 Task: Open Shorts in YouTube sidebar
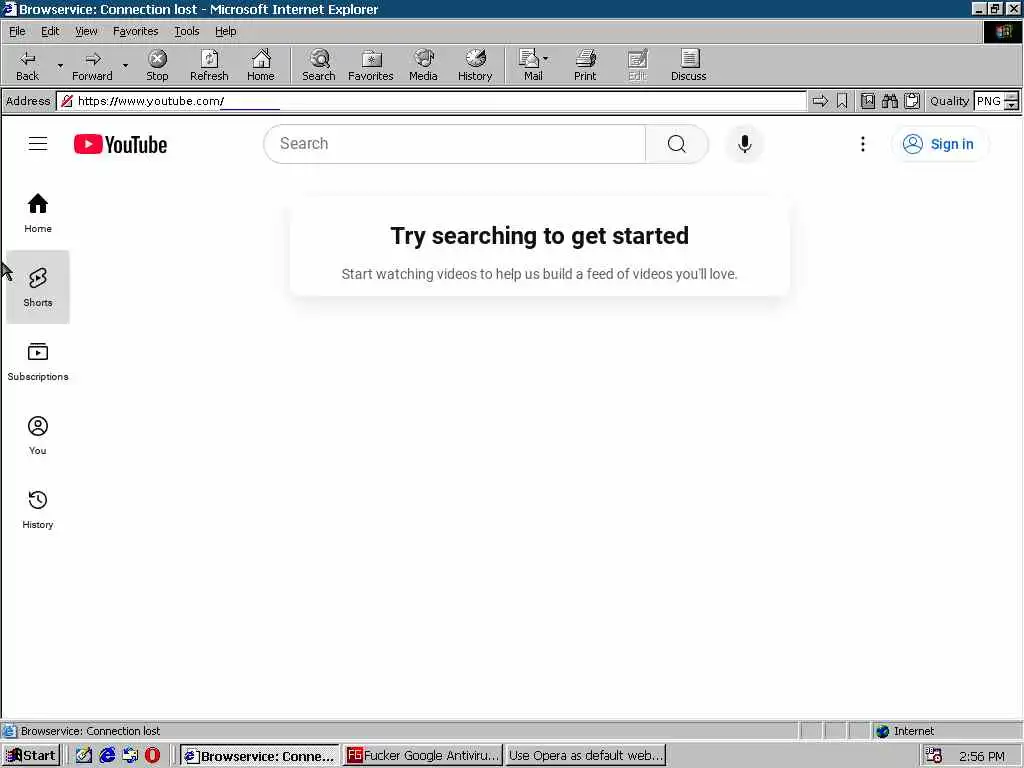pyautogui.click(x=38, y=287)
